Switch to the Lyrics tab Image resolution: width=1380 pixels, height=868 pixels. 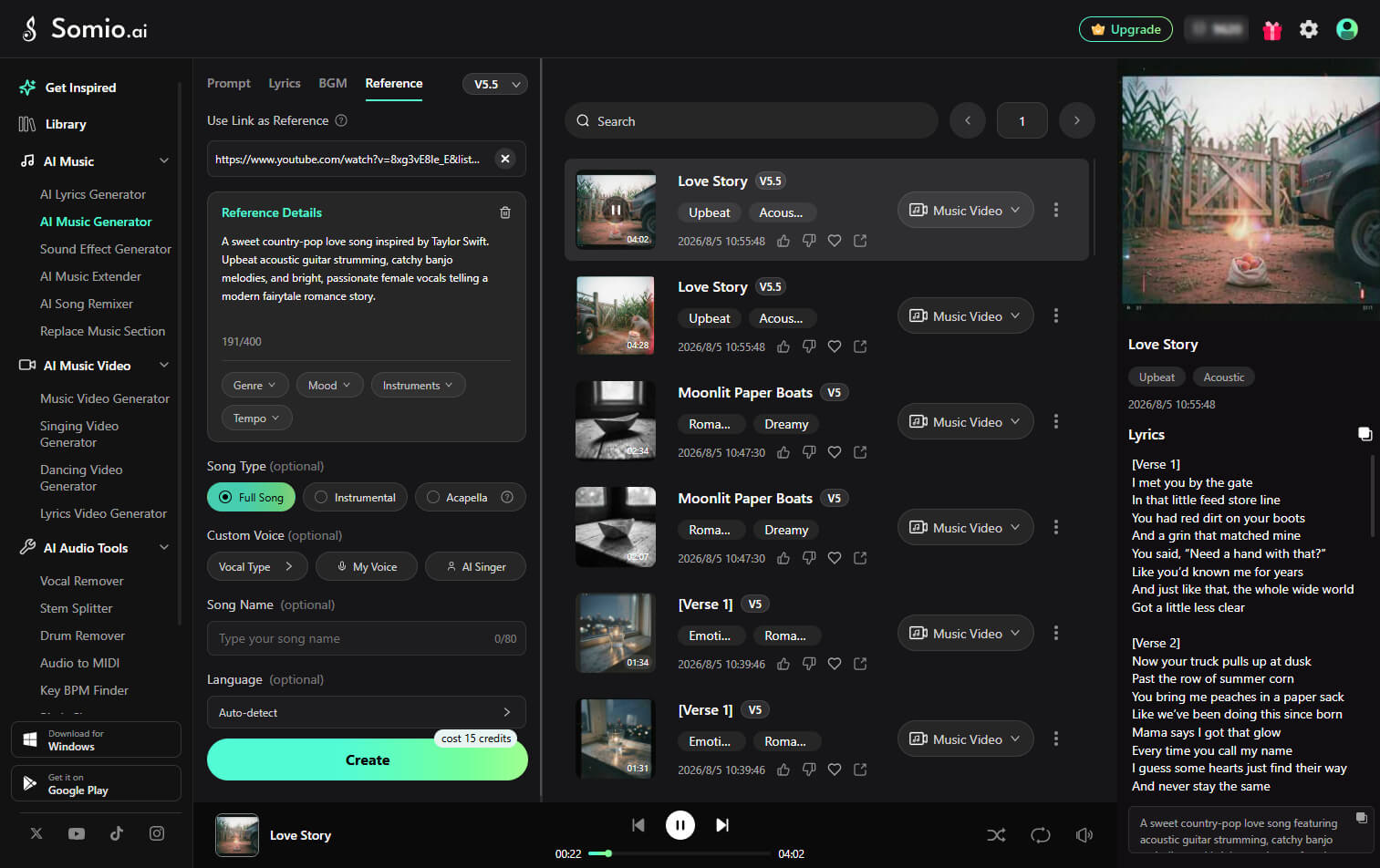285,83
